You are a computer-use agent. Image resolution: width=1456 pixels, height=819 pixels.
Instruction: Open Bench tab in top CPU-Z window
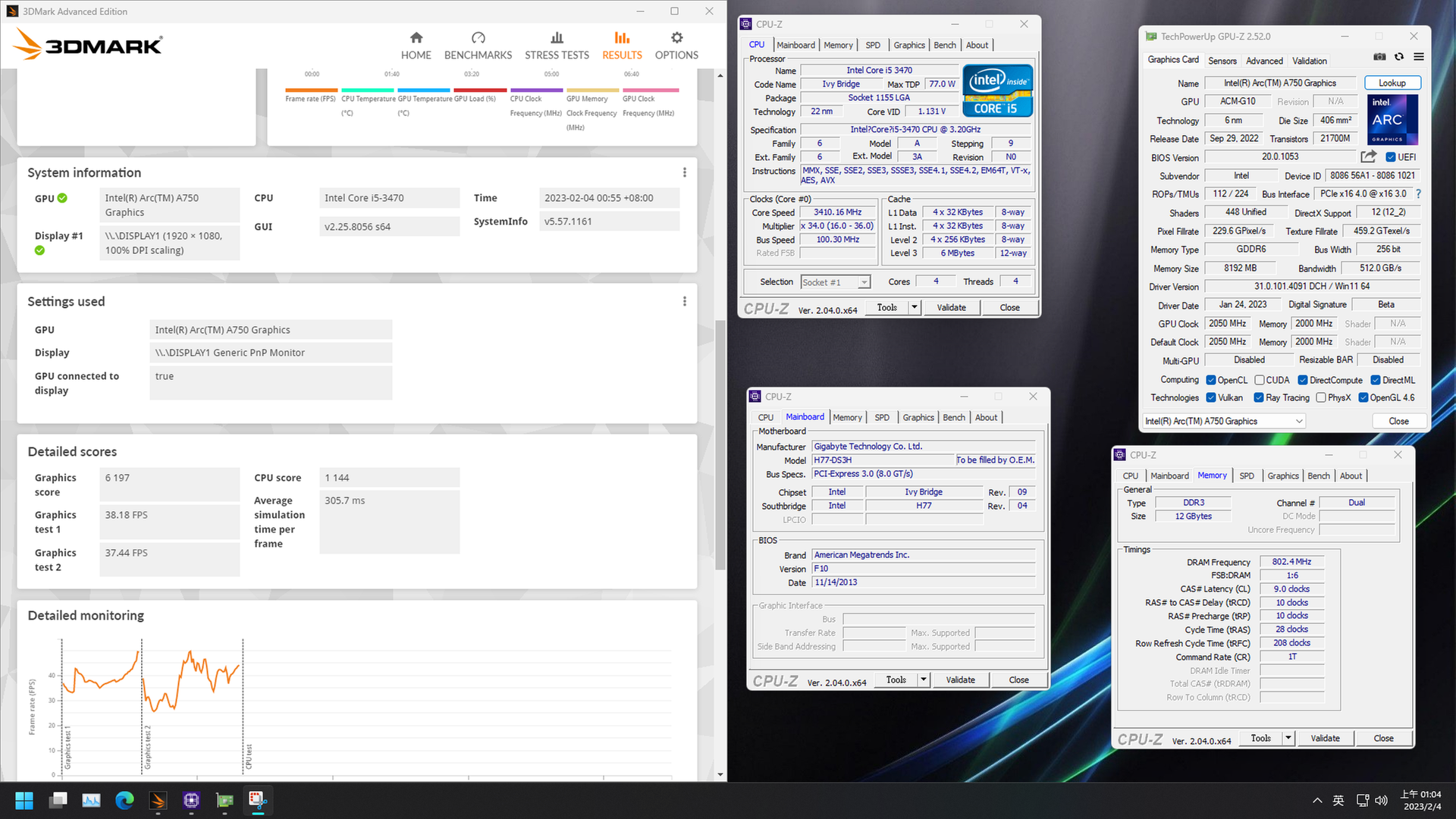point(945,45)
